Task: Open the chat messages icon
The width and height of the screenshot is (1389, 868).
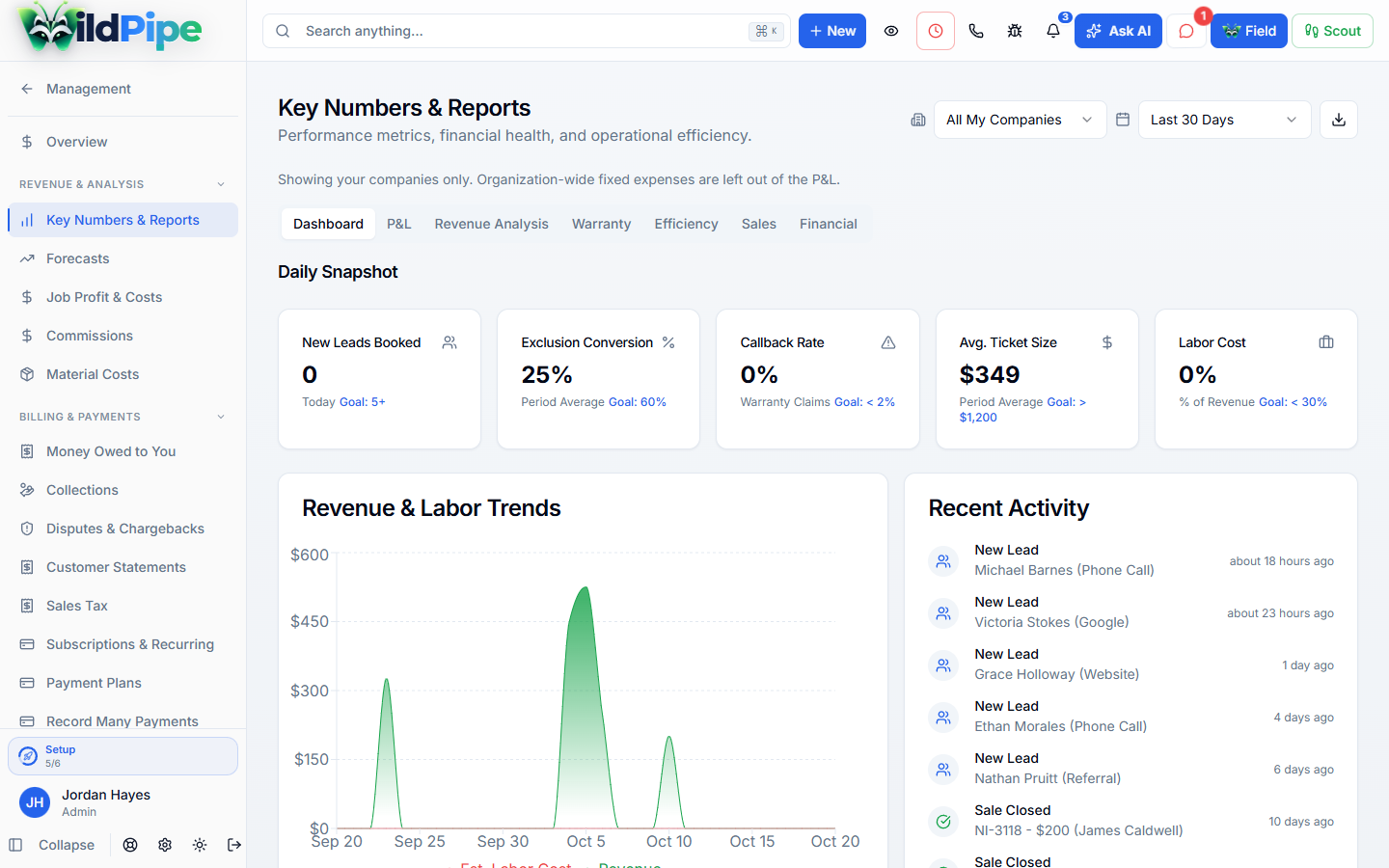Action: tap(1186, 31)
